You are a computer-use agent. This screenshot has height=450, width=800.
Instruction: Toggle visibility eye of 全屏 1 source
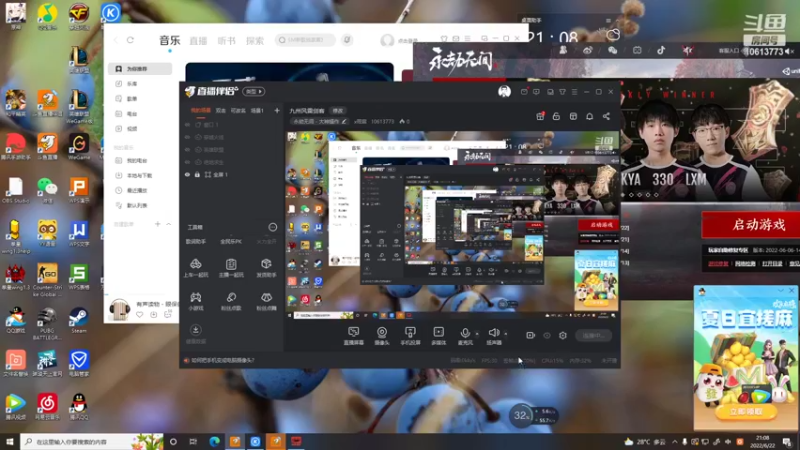(x=187, y=174)
